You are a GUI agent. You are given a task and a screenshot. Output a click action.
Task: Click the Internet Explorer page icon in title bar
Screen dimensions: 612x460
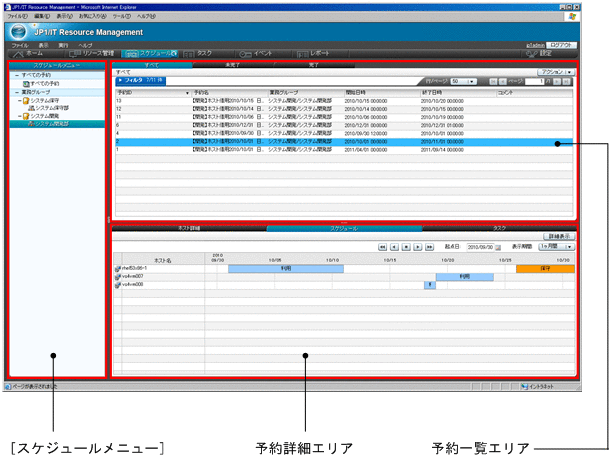point(7,7)
